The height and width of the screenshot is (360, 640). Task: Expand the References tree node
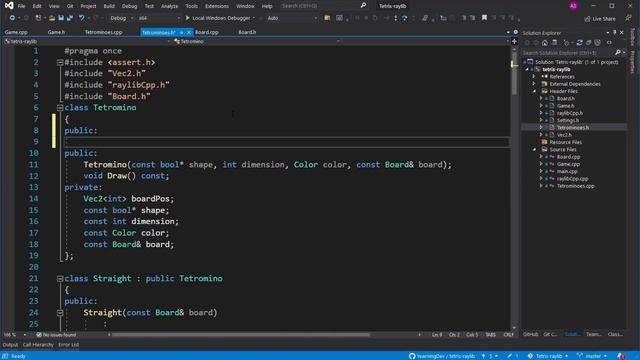(534, 76)
